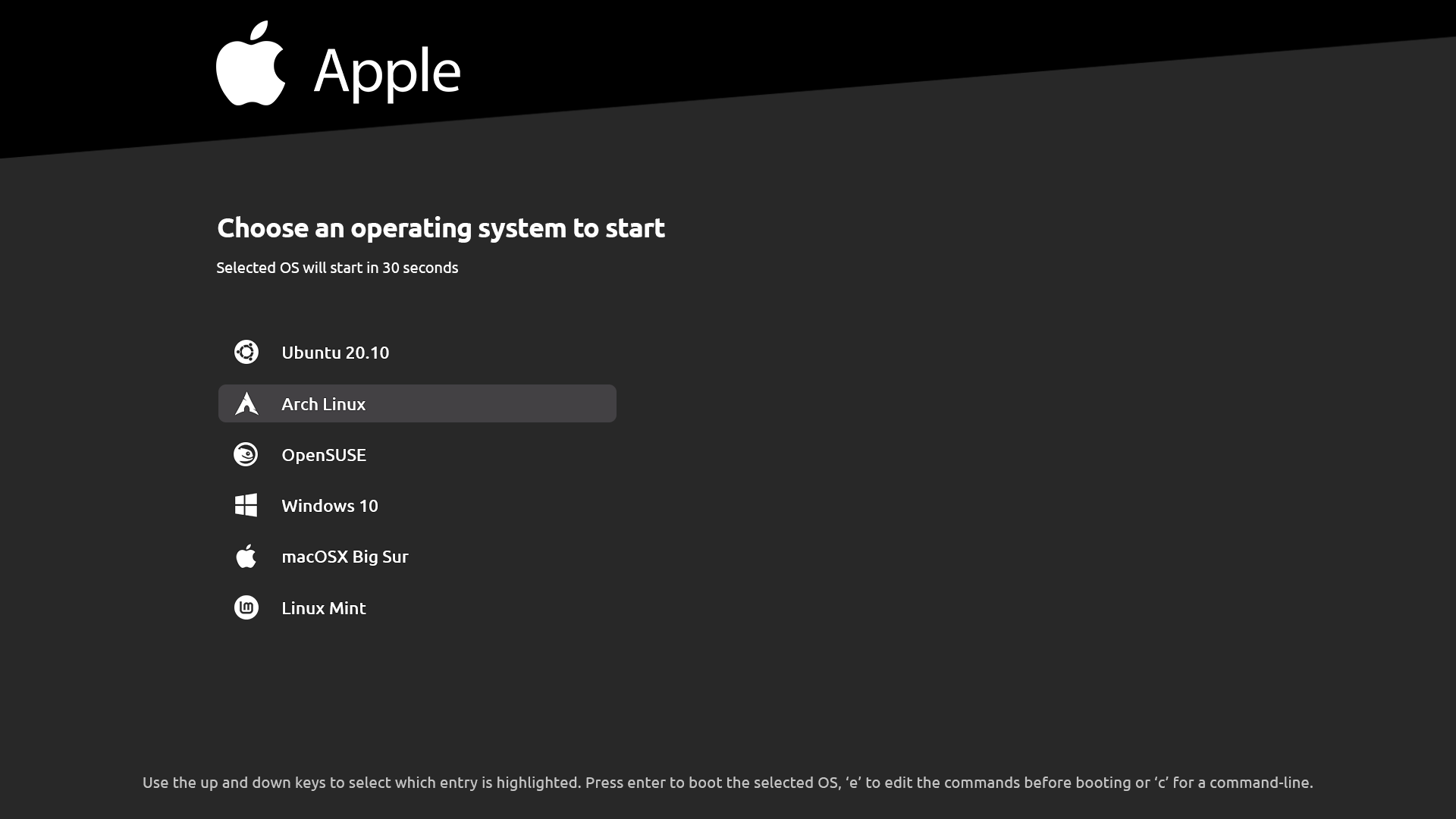The width and height of the screenshot is (1456, 819).
Task: Select the highlighted Arch Linux entry
Action: pyautogui.click(x=417, y=403)
